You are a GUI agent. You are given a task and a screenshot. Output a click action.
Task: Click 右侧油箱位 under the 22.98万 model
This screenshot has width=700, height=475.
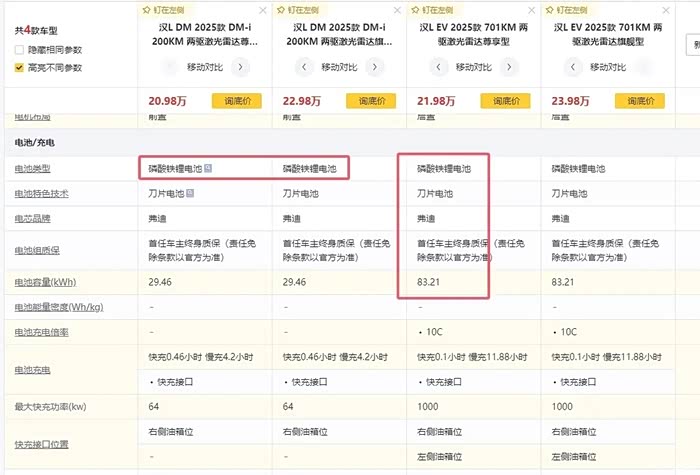(305, 432)
